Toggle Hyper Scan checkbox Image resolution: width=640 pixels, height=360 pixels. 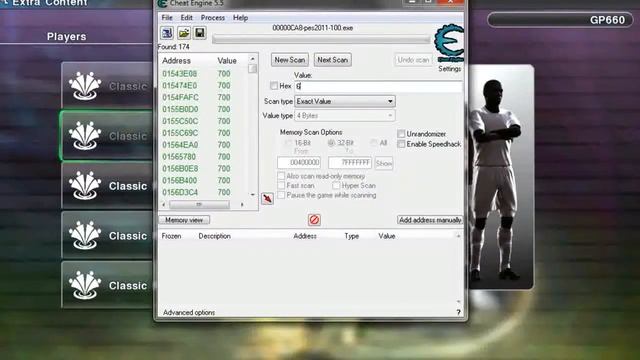point(336,185)
